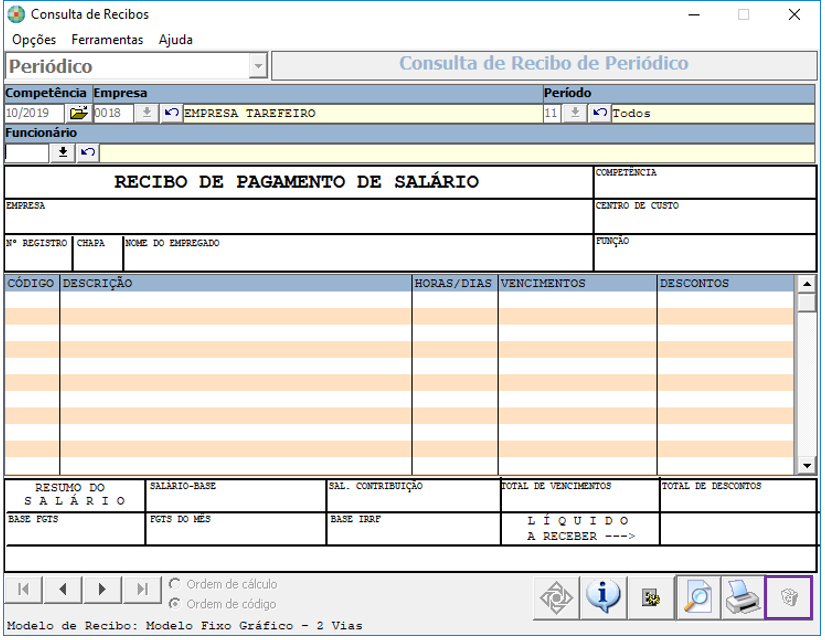
Task: Click the FUNÇÃO field label
Action: (x=612, y=241)
